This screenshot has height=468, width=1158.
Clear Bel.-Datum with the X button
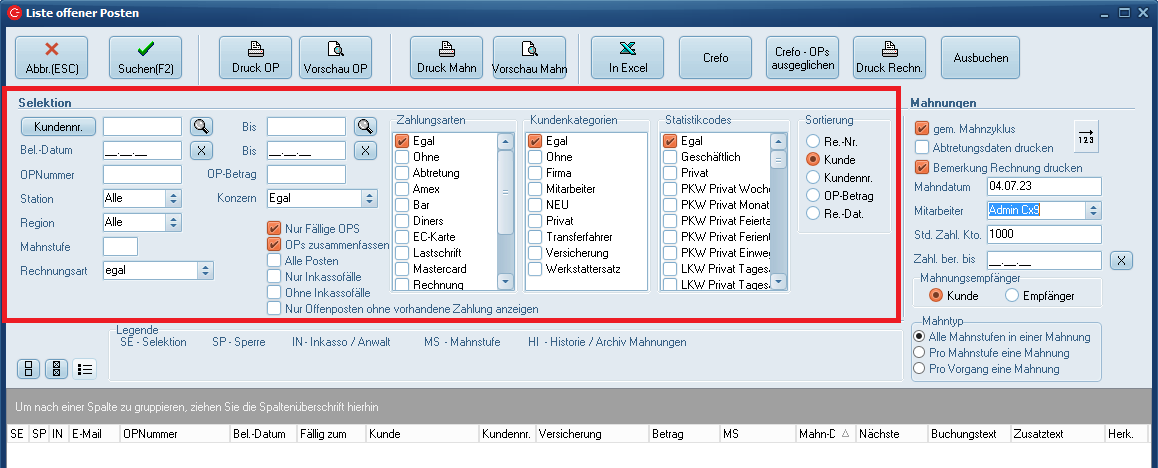click(202, 150)
